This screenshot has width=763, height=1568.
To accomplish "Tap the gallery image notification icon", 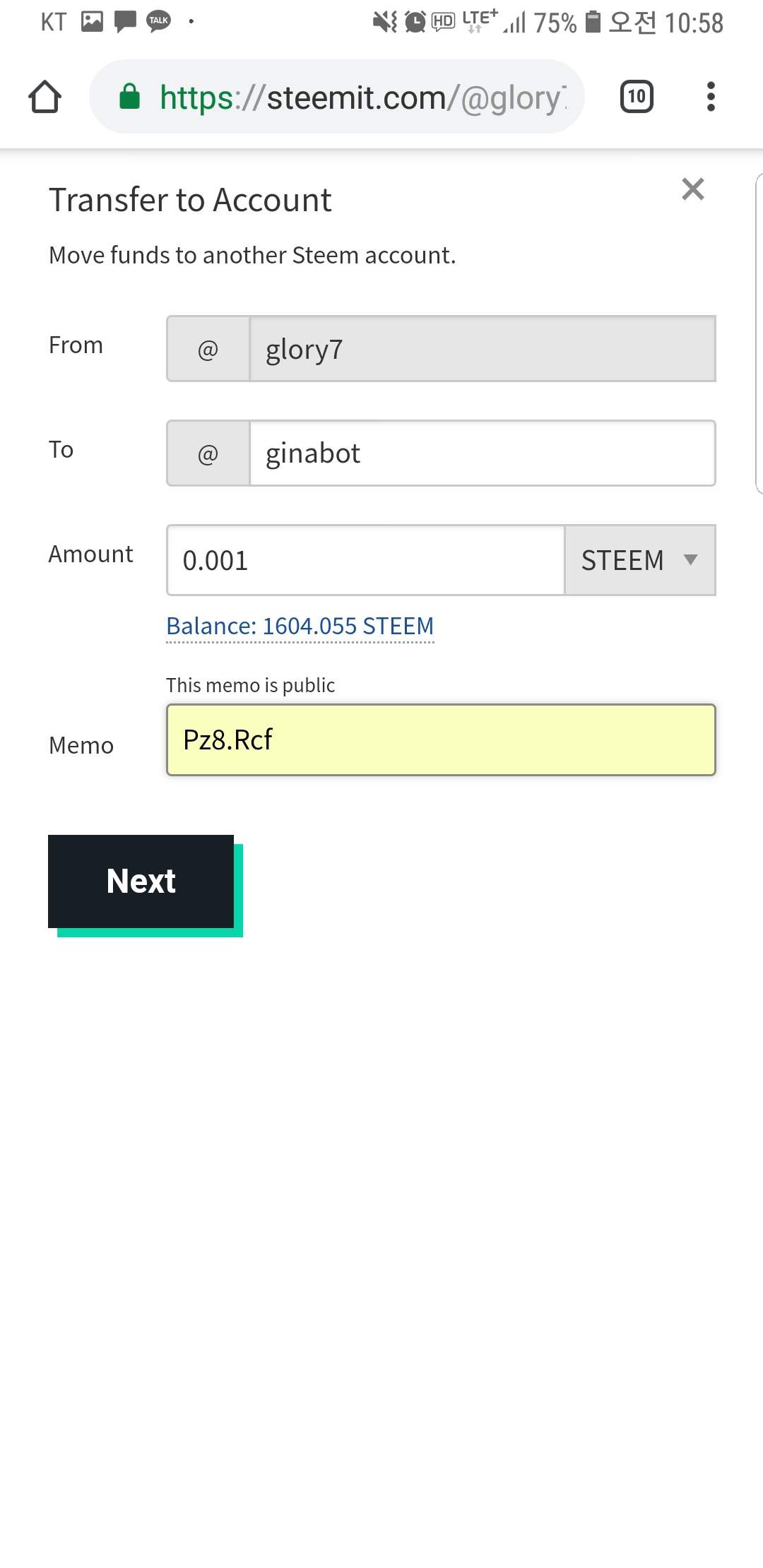I will tap(92, 21).
